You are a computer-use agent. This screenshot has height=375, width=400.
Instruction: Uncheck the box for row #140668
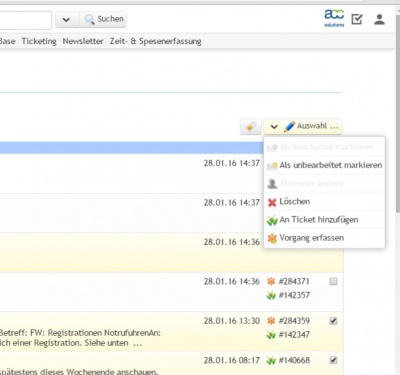pos(333,360)
